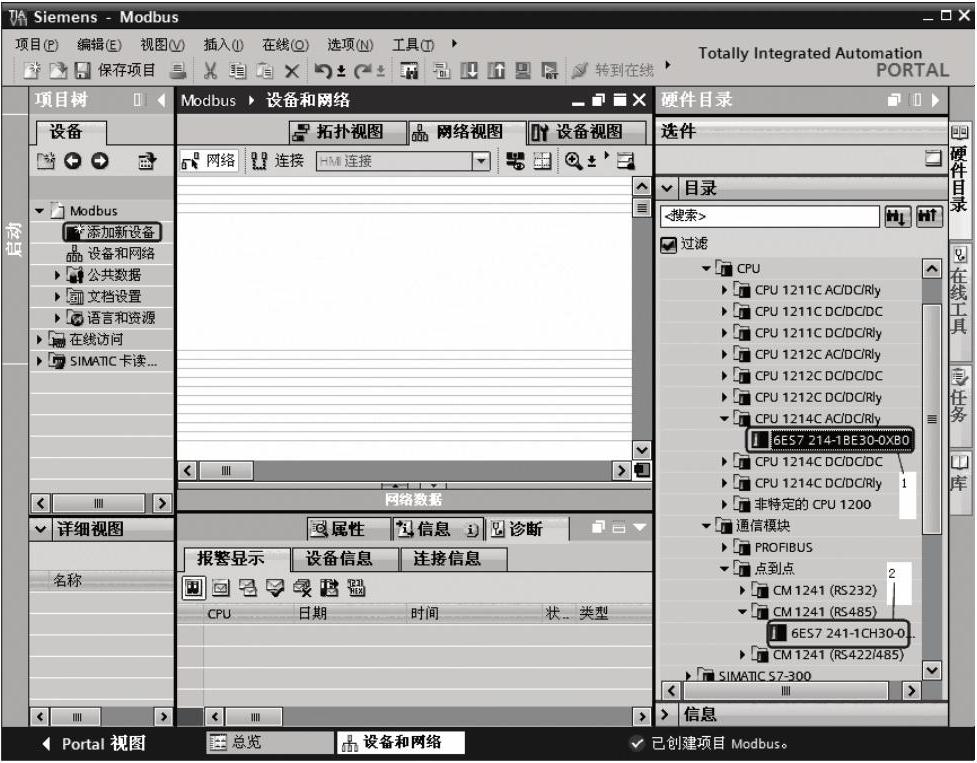Open the 插入(I) menu
This screenshot has width=977, height=763.
[223, 45]
